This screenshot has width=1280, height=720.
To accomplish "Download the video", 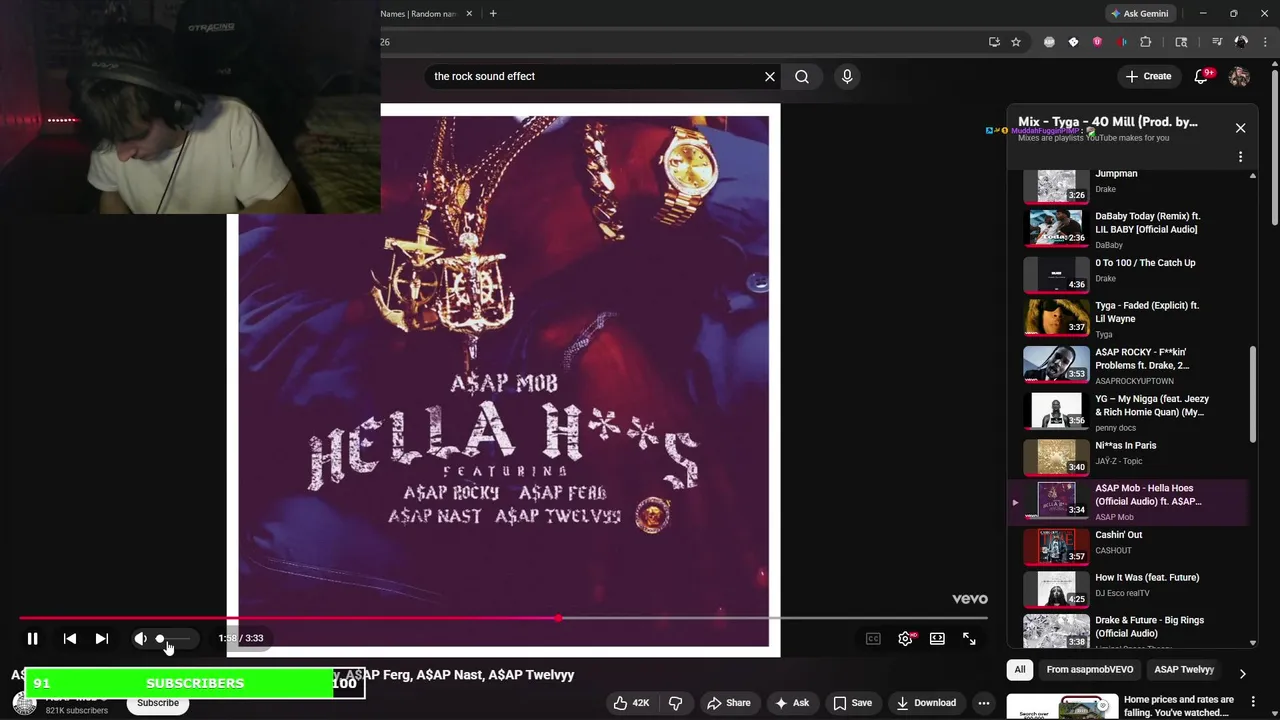I will (926, 703).
